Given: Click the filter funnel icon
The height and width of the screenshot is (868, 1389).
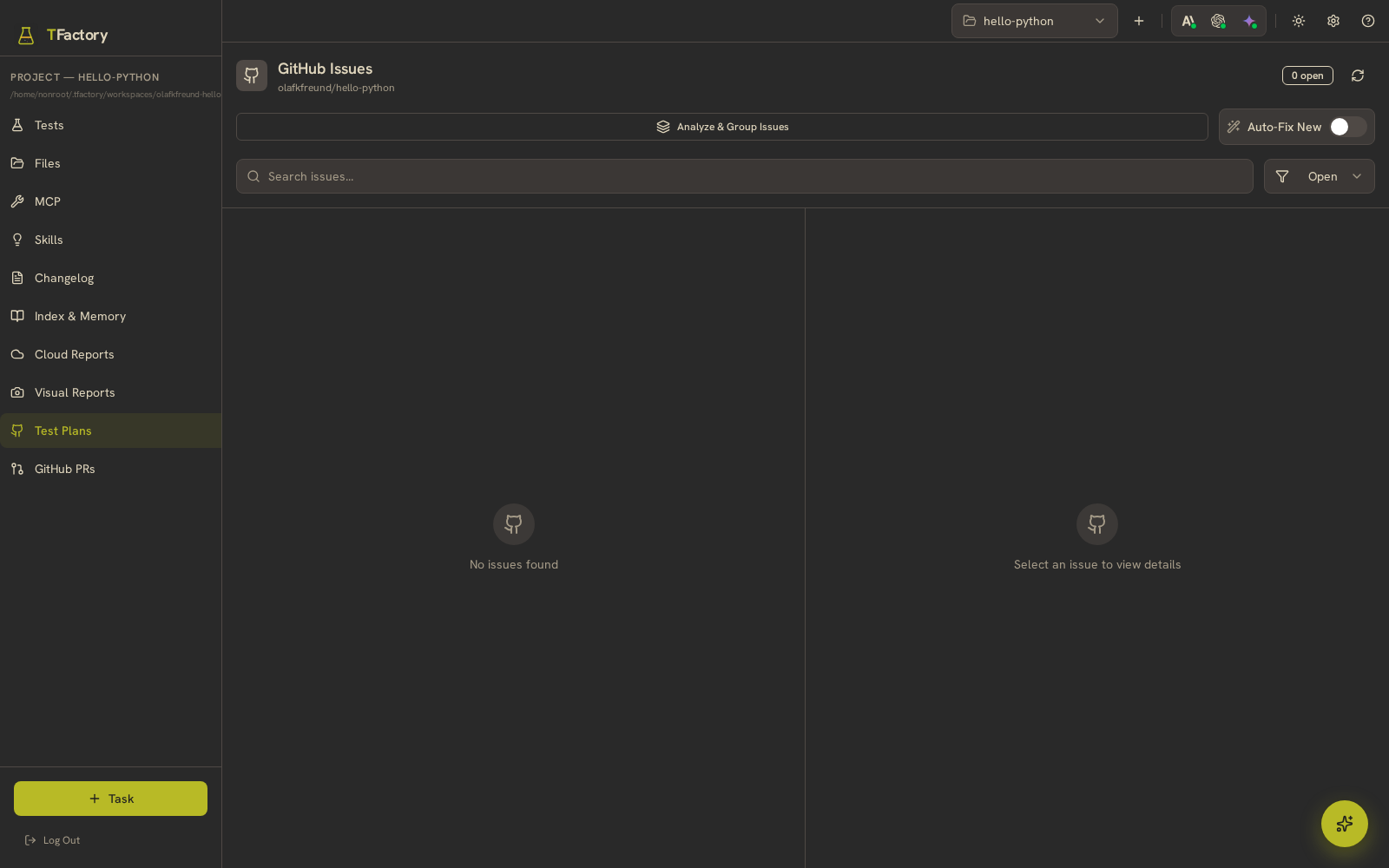Looking at the screenshot, I should 1282,176.
